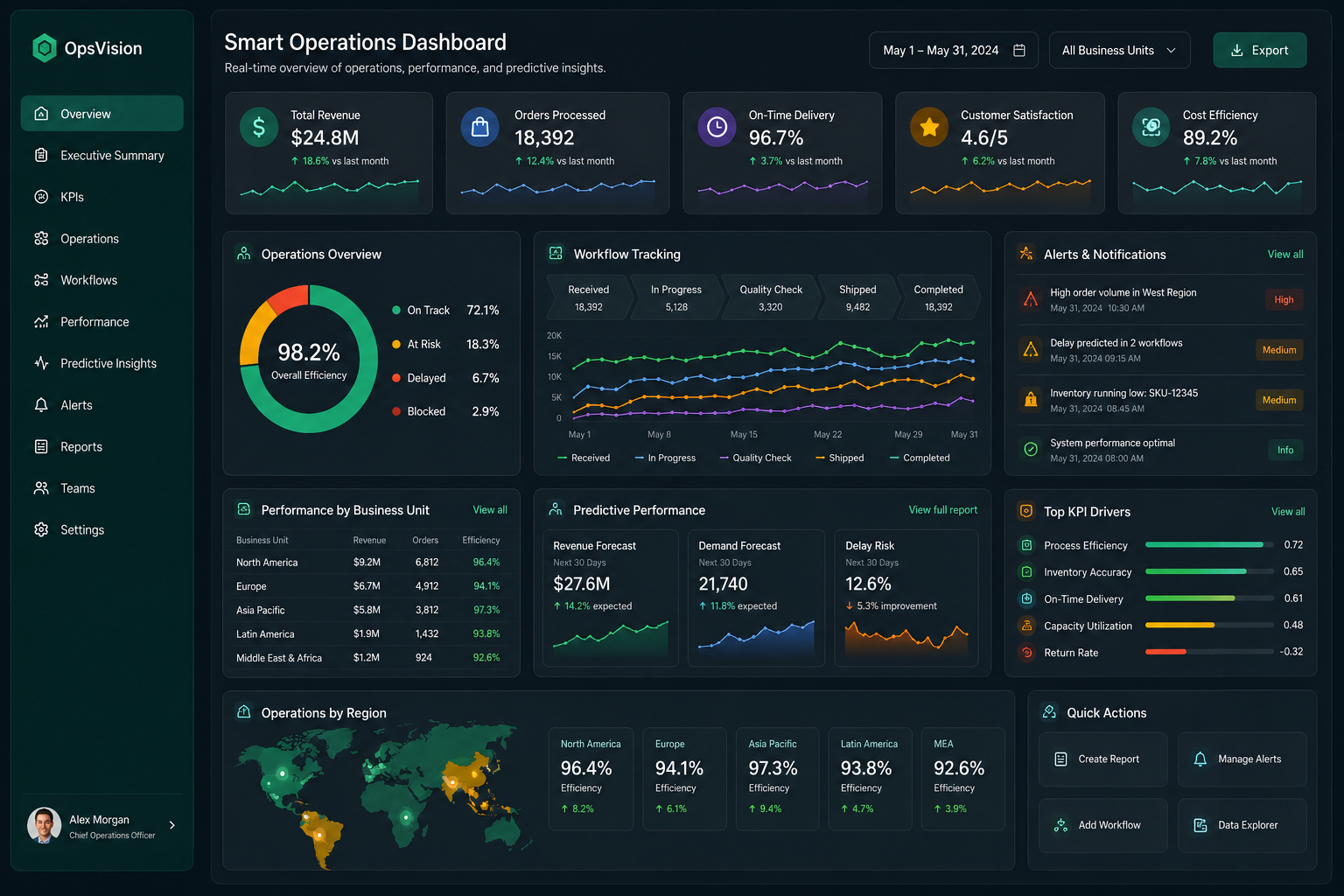
Task: Click the Return Rate row icon
Action: click(x=1026, y=652)
